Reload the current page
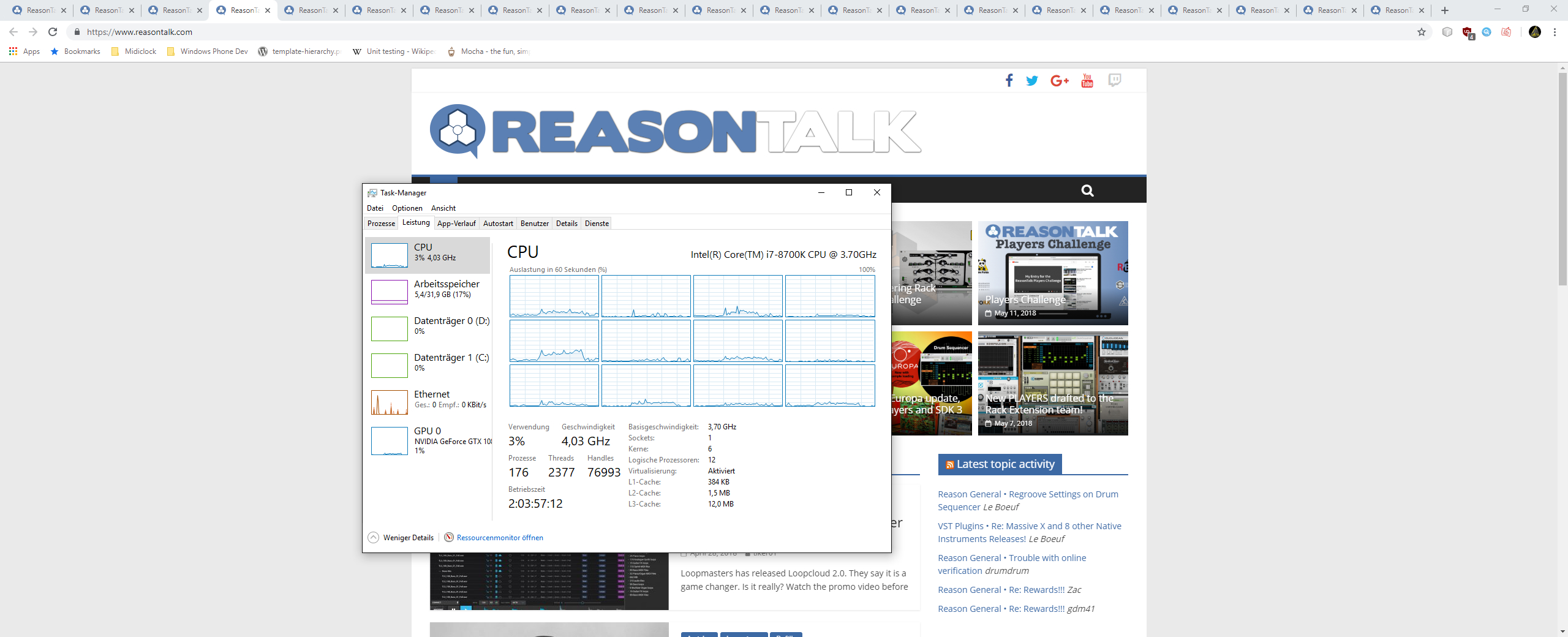 click(x=53, y=32)
